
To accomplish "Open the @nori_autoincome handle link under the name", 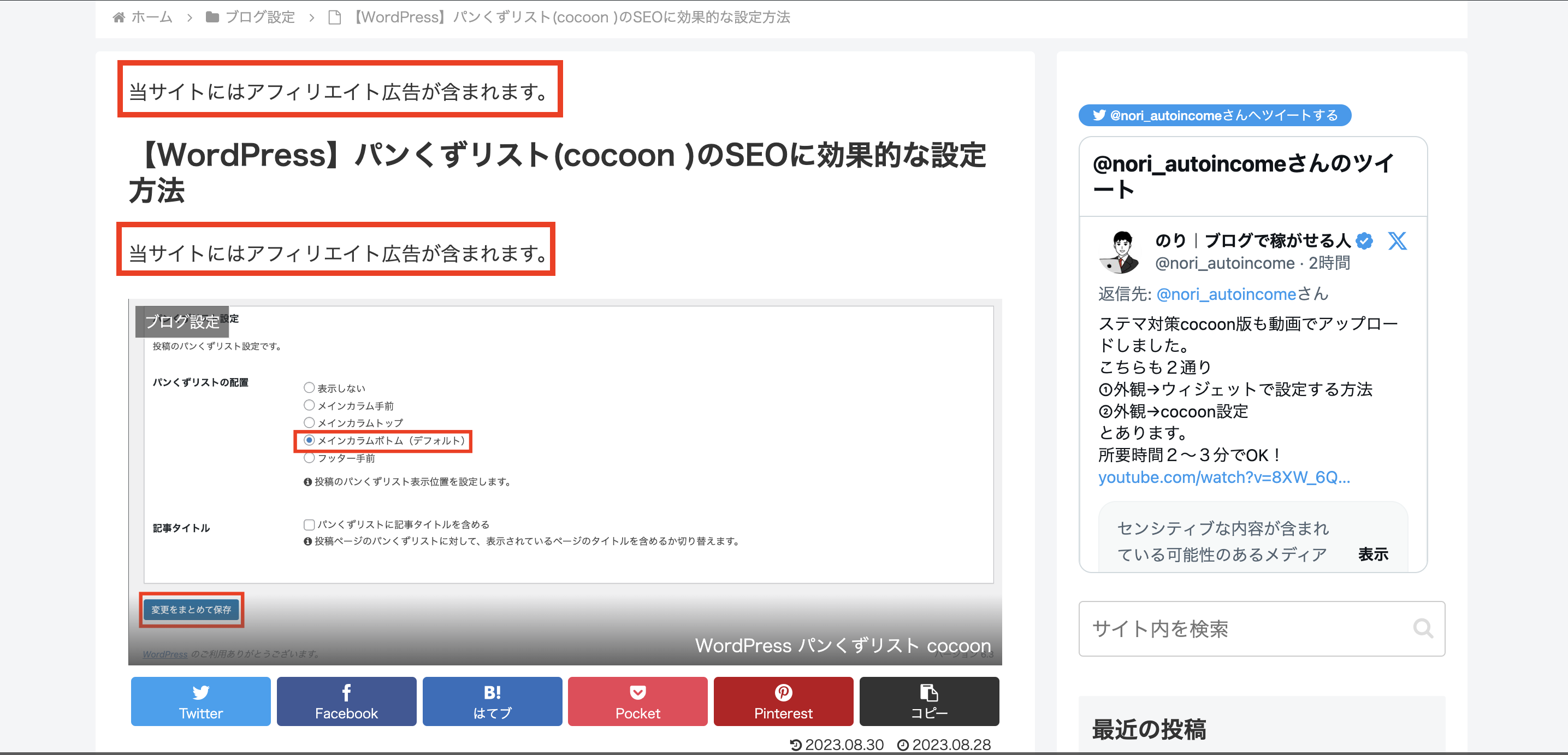I will click(x=1224, y=263).
